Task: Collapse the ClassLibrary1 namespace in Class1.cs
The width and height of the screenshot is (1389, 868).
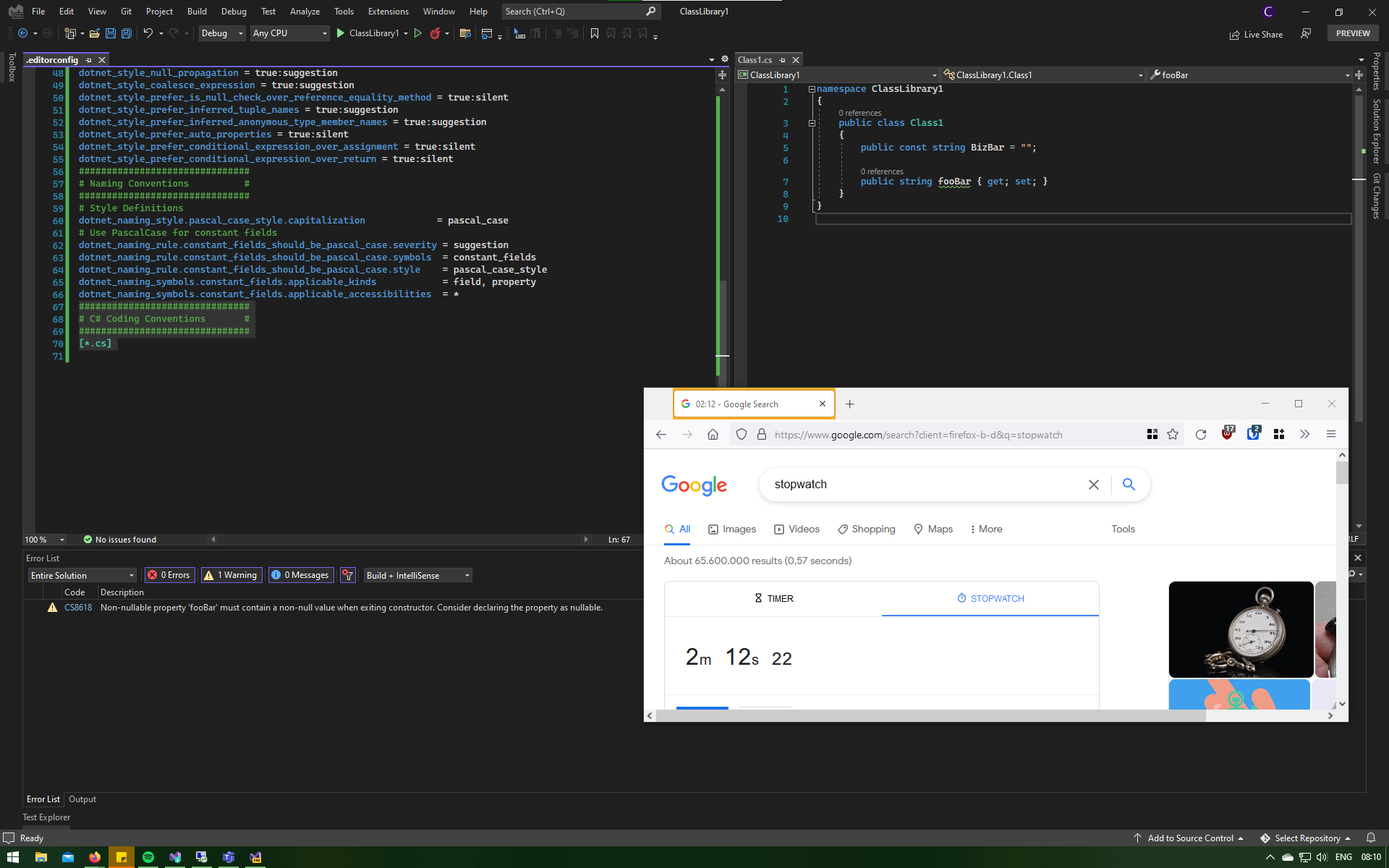Action: 811,88
